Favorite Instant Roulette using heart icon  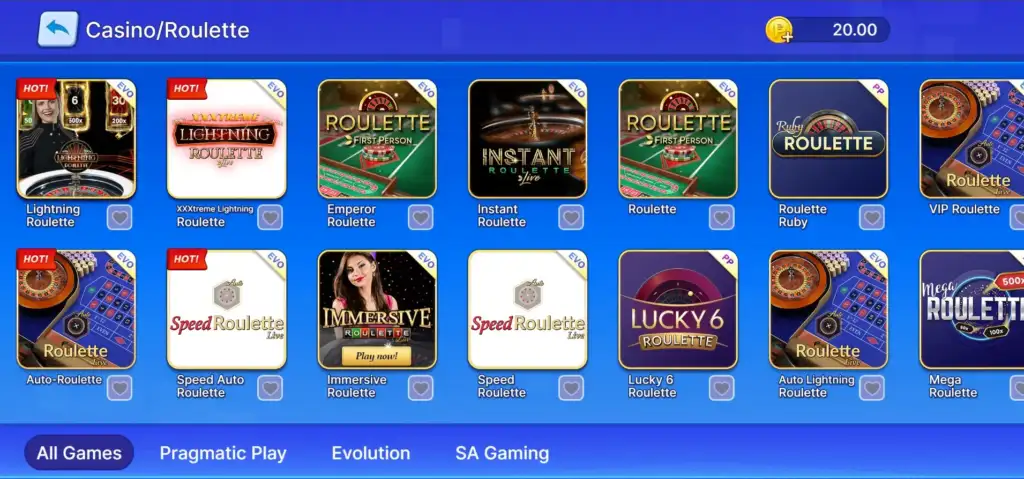[571, 217]
